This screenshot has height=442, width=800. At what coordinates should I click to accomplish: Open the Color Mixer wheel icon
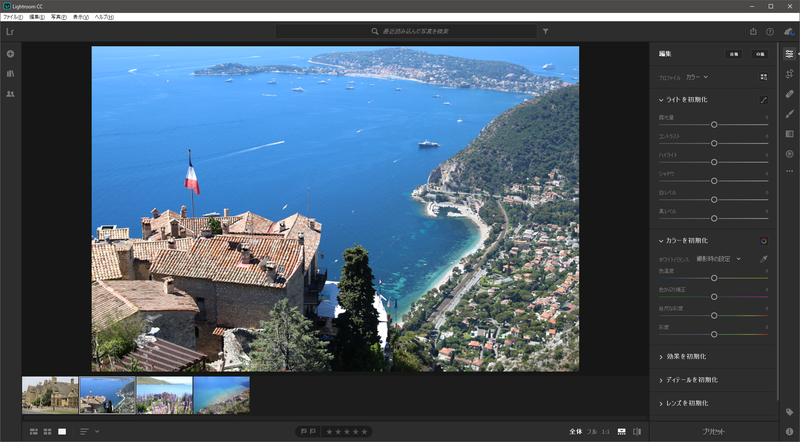tap(763, 241)
